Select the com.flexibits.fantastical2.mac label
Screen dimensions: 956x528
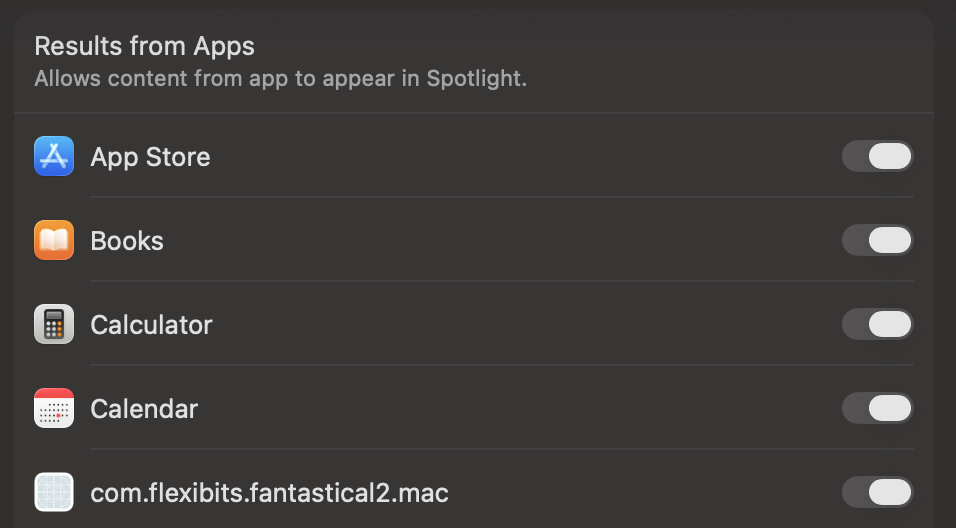pyautogui.click(x=269, y=493)
